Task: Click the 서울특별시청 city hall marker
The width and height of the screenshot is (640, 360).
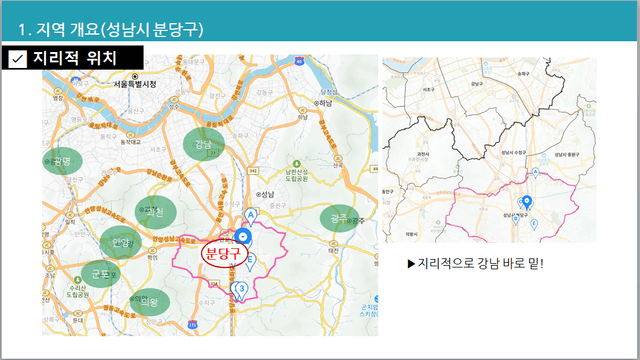Action: pos(135,76)
